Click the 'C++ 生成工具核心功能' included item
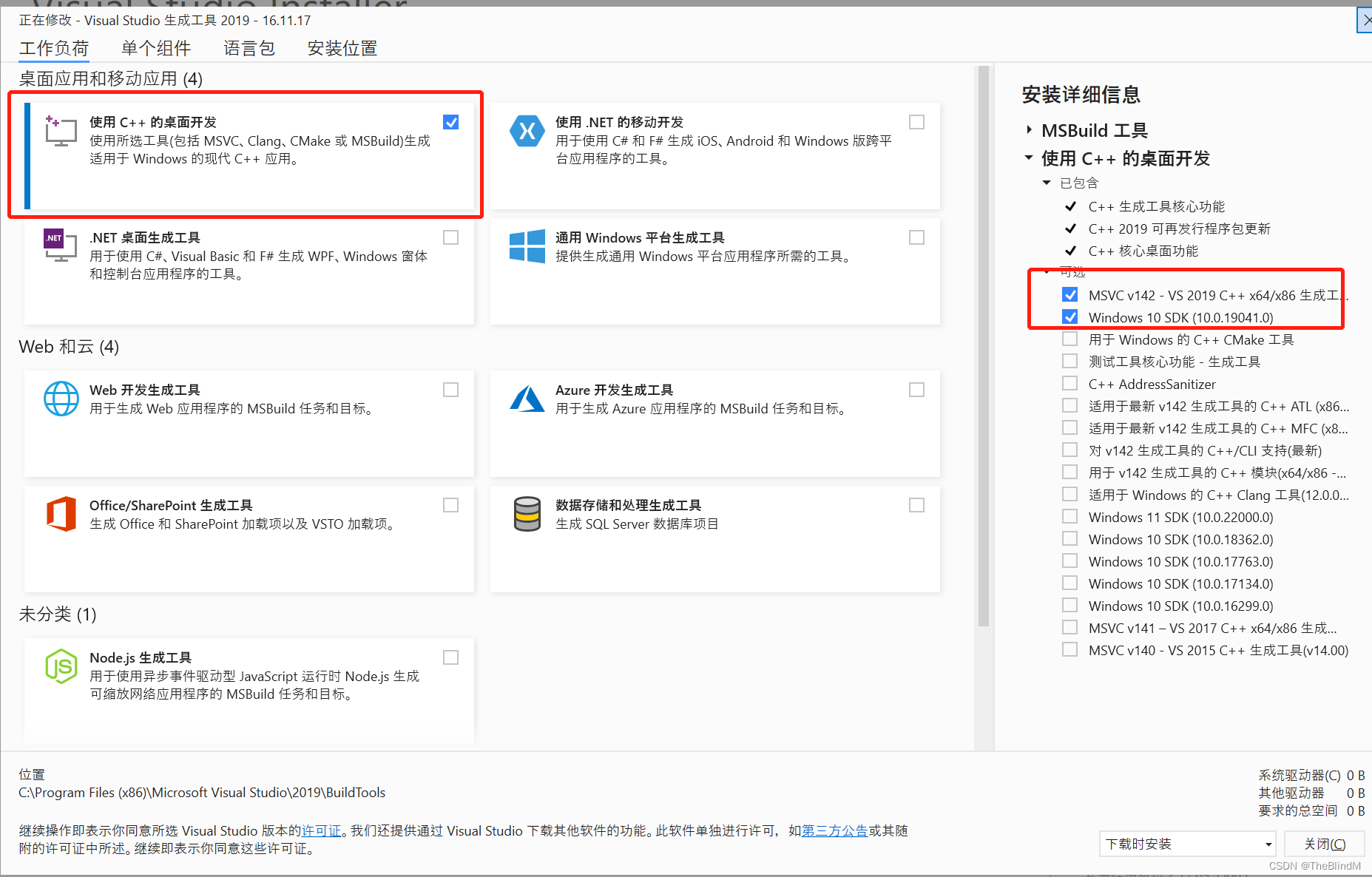The width and height of the screenshot is (1372, 877). [x=1156, y=206]
